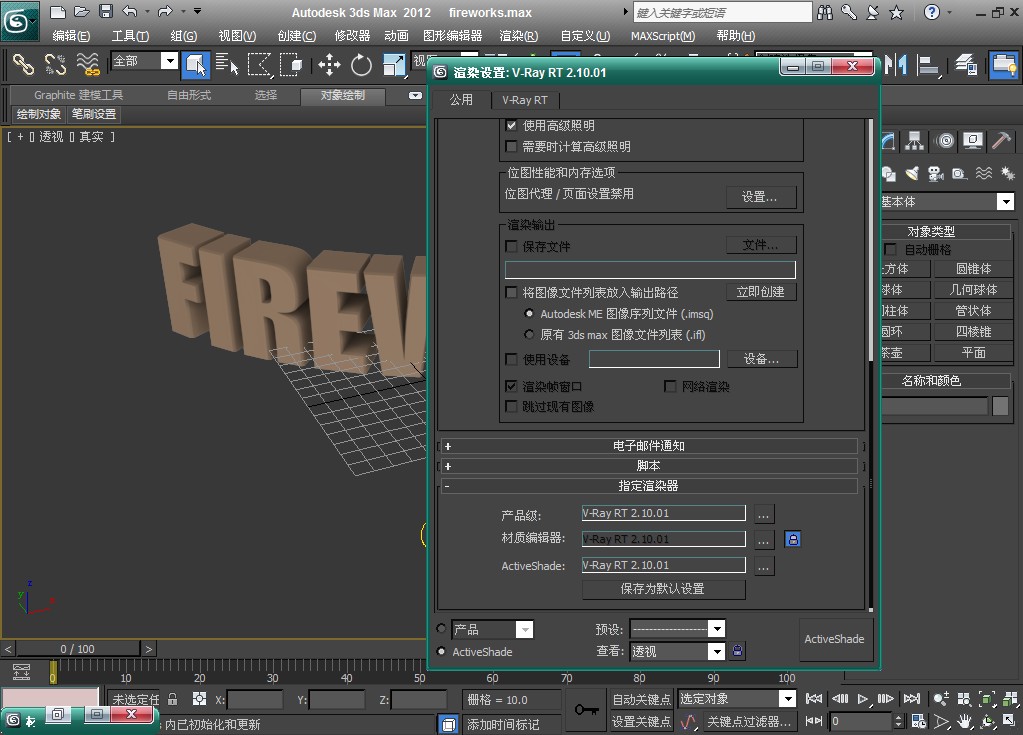Viewport: 1023px width, 735px height.
Task: Open the Edit menu
Action: [x=71, y=36]
